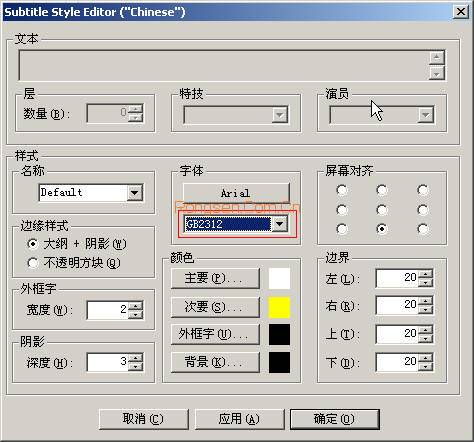Increase the 下(D) bottom margin spinner

point(425,358)
